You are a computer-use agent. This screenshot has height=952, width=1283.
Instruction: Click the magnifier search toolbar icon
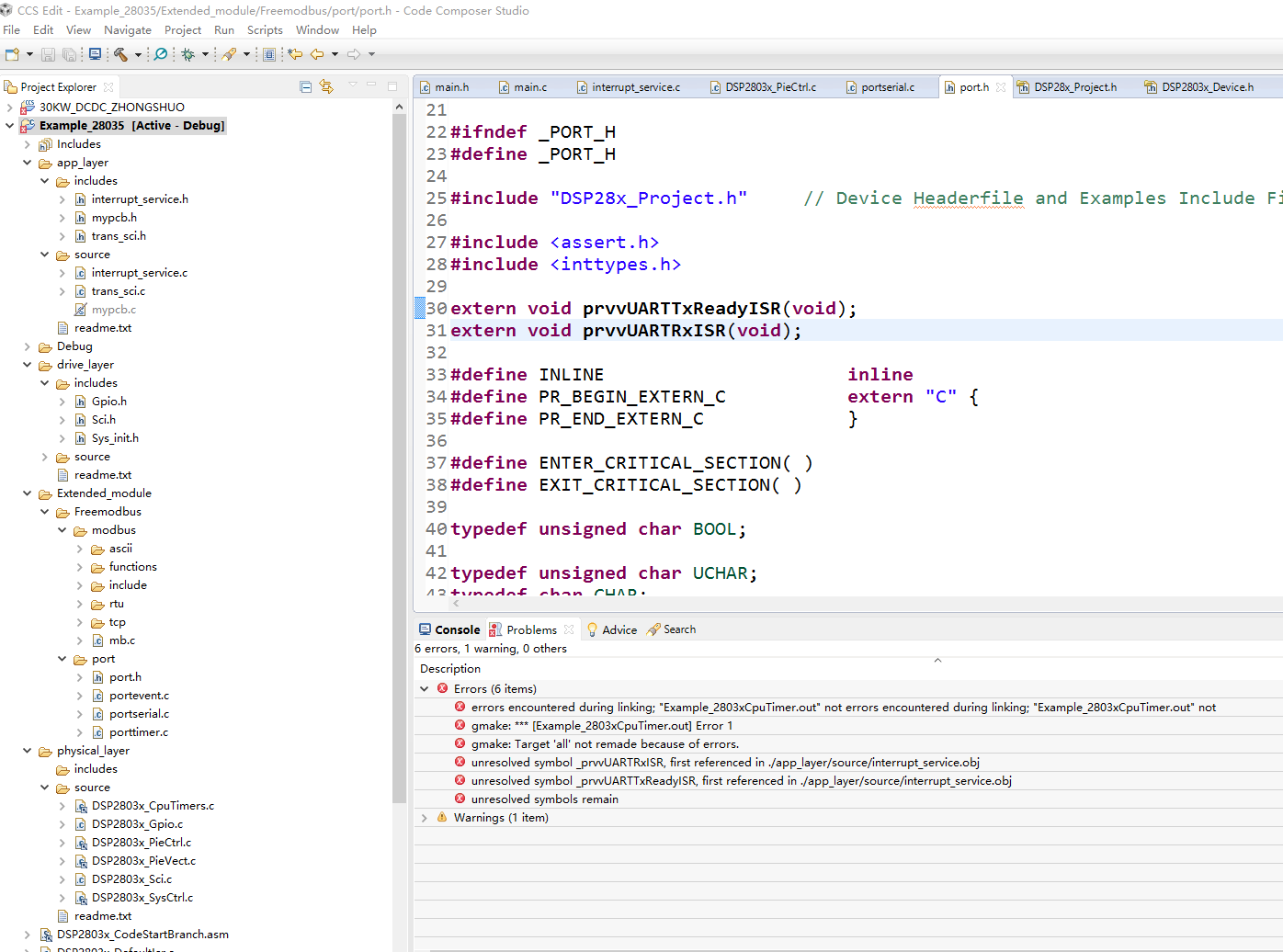pyautogui.click(x=161, y=54)
